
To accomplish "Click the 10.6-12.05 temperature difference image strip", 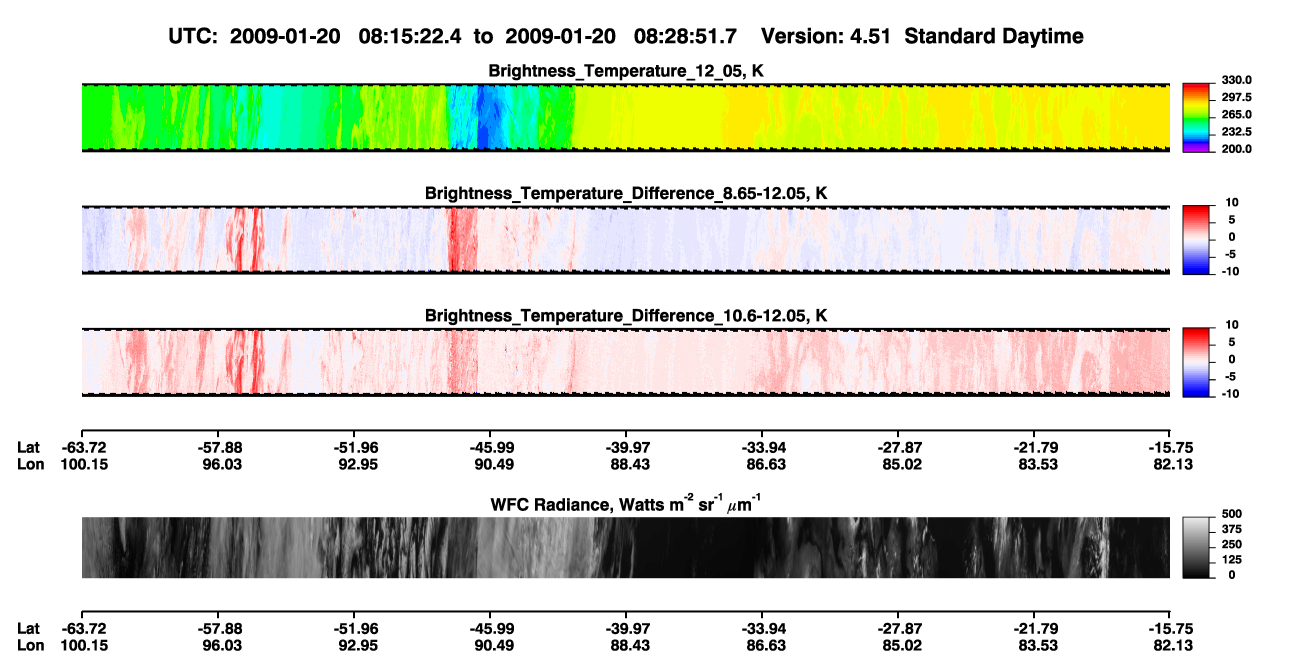I will (626, 362).
